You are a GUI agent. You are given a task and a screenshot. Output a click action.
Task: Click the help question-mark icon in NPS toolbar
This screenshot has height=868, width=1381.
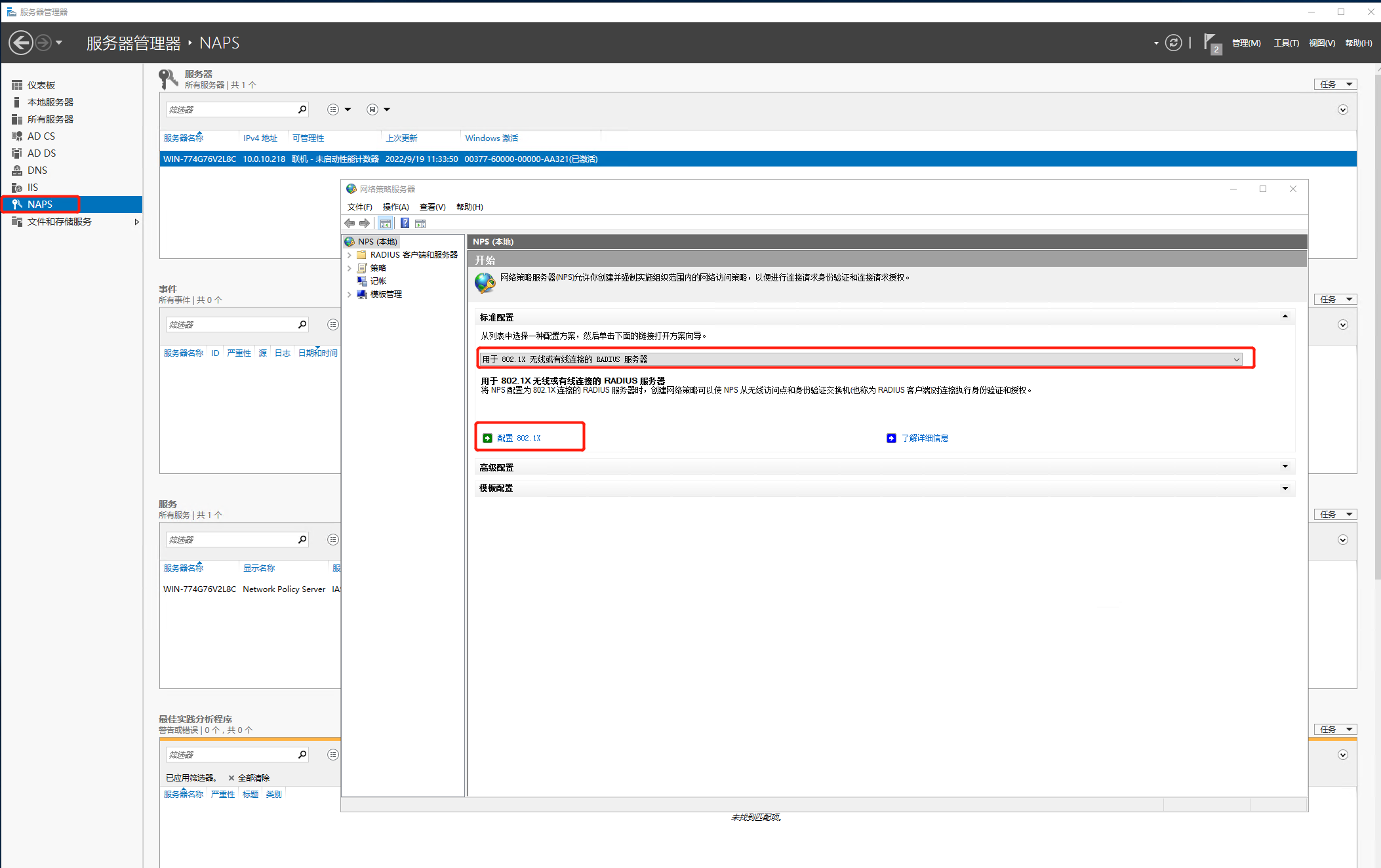point(405,224)
